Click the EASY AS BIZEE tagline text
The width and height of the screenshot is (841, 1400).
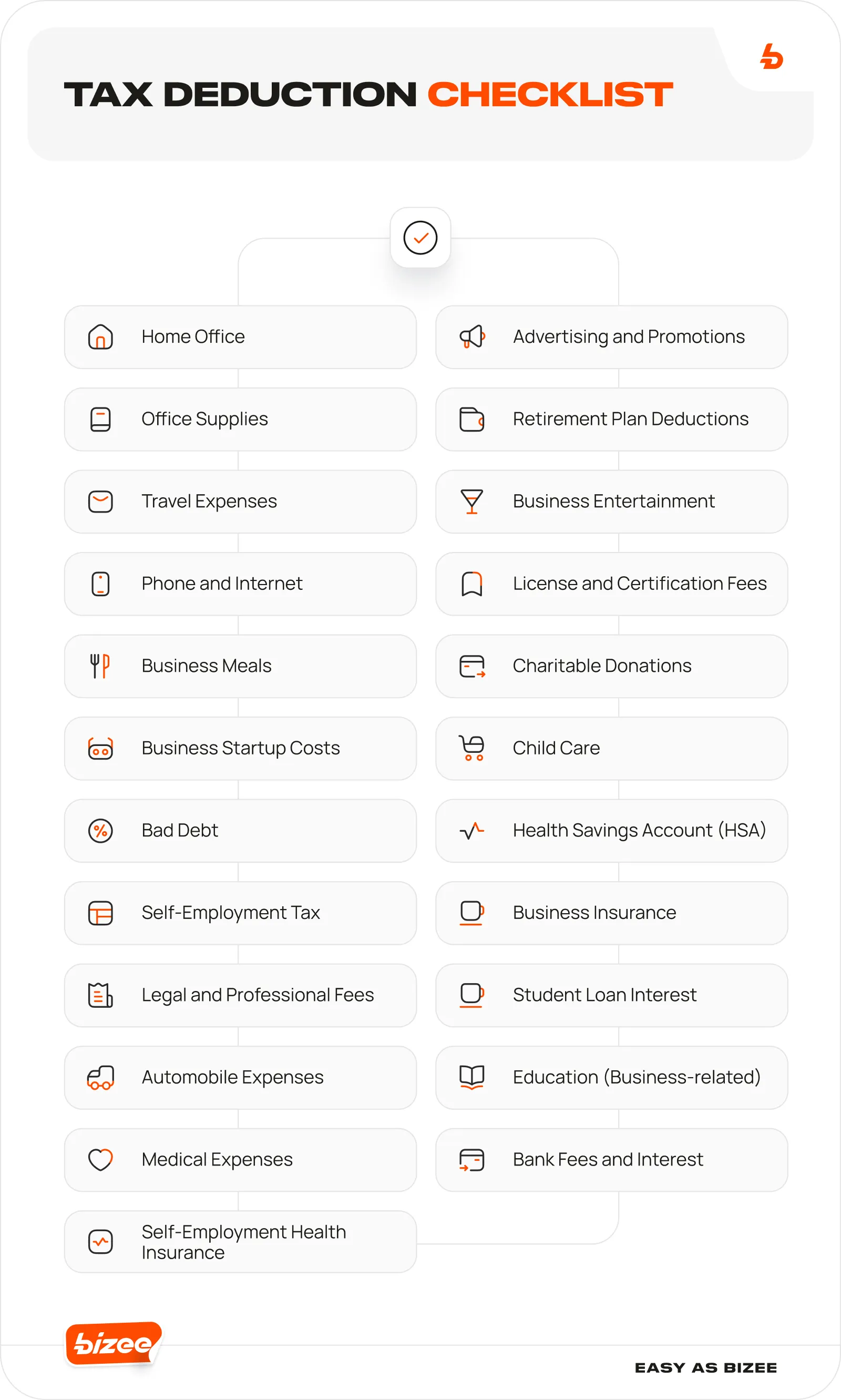(705, 1368)
